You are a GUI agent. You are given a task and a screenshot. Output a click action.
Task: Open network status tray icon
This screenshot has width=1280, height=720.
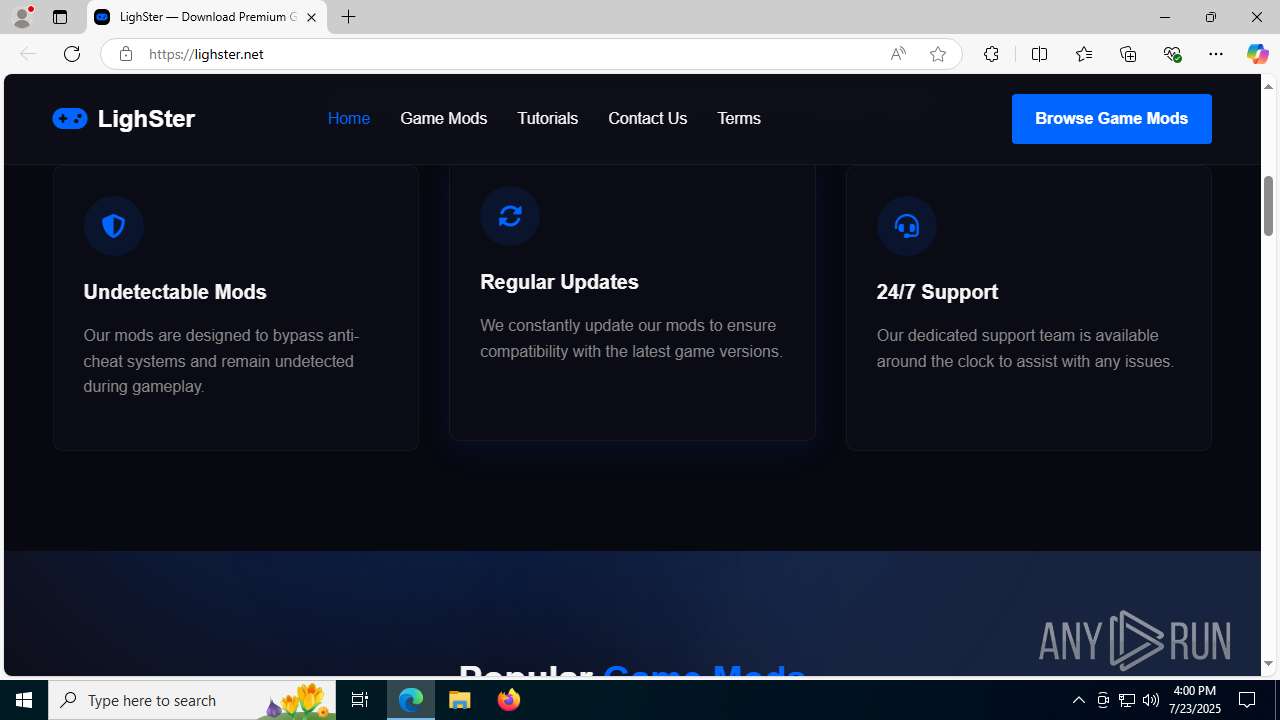[1127, 700]
